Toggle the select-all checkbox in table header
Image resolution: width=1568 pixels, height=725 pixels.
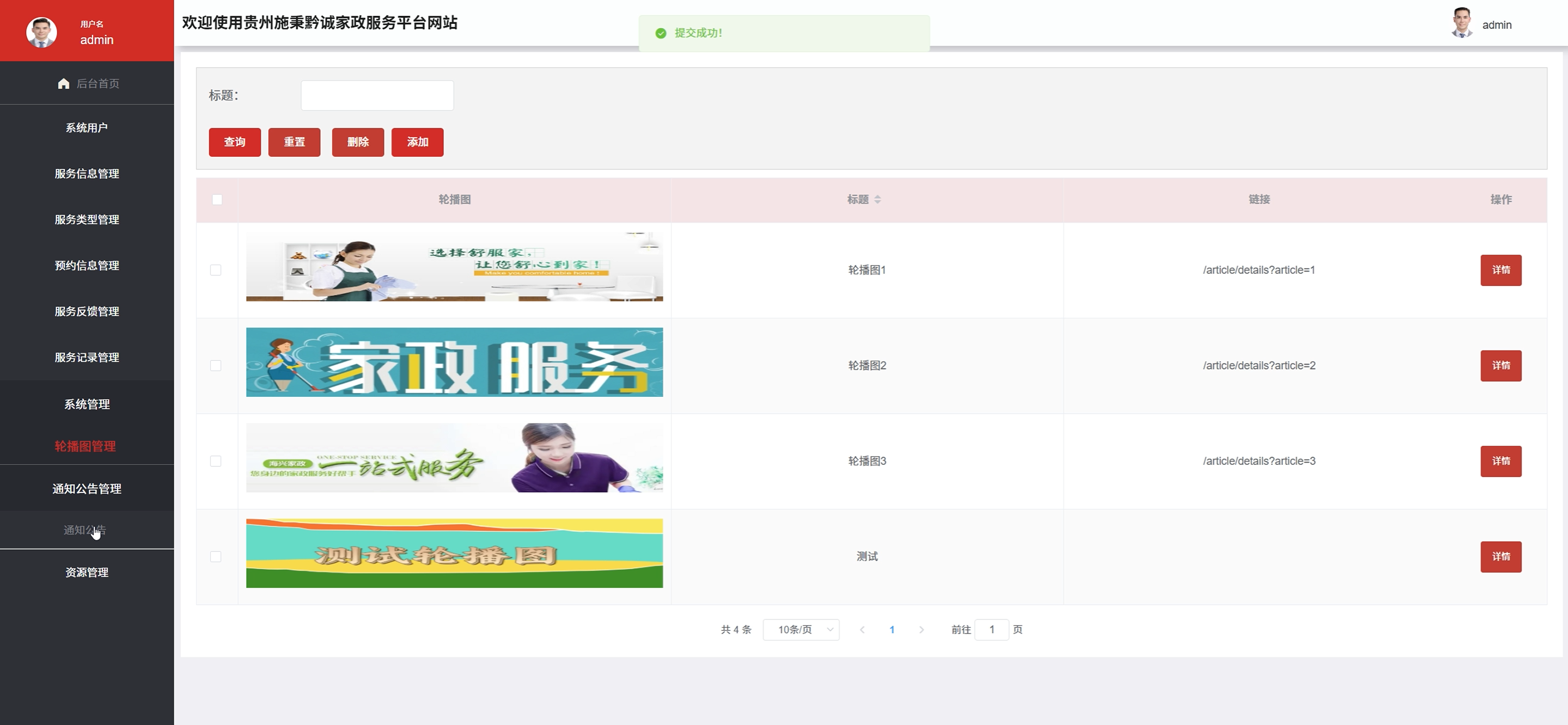(x=217, y=200)
